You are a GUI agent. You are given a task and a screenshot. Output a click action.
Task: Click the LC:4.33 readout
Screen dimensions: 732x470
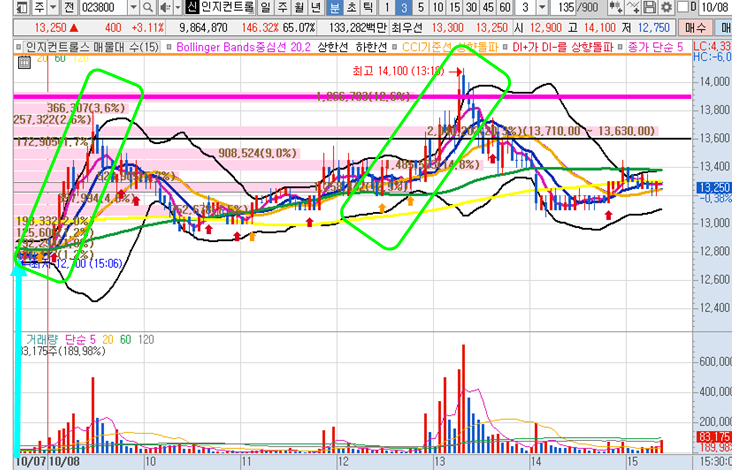[712, 47]
